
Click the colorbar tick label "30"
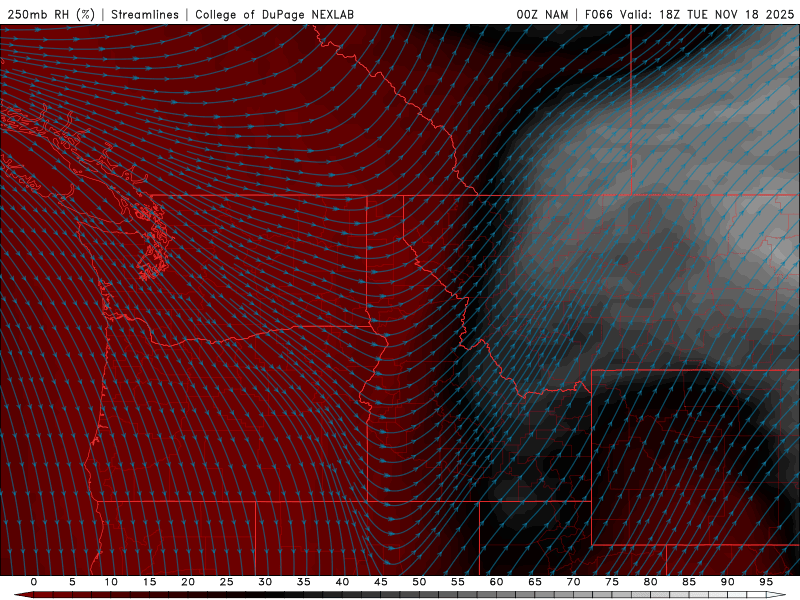(265, 582)
